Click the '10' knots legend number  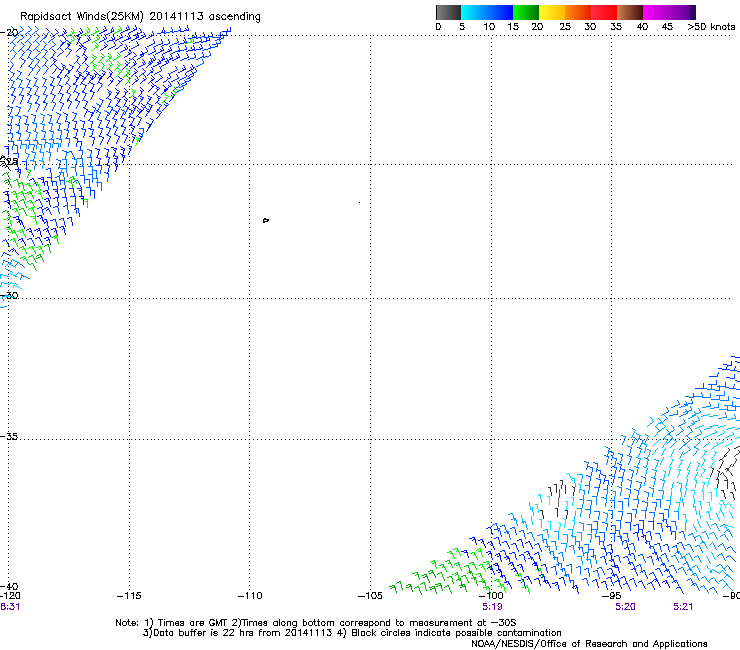coord(489,27)
